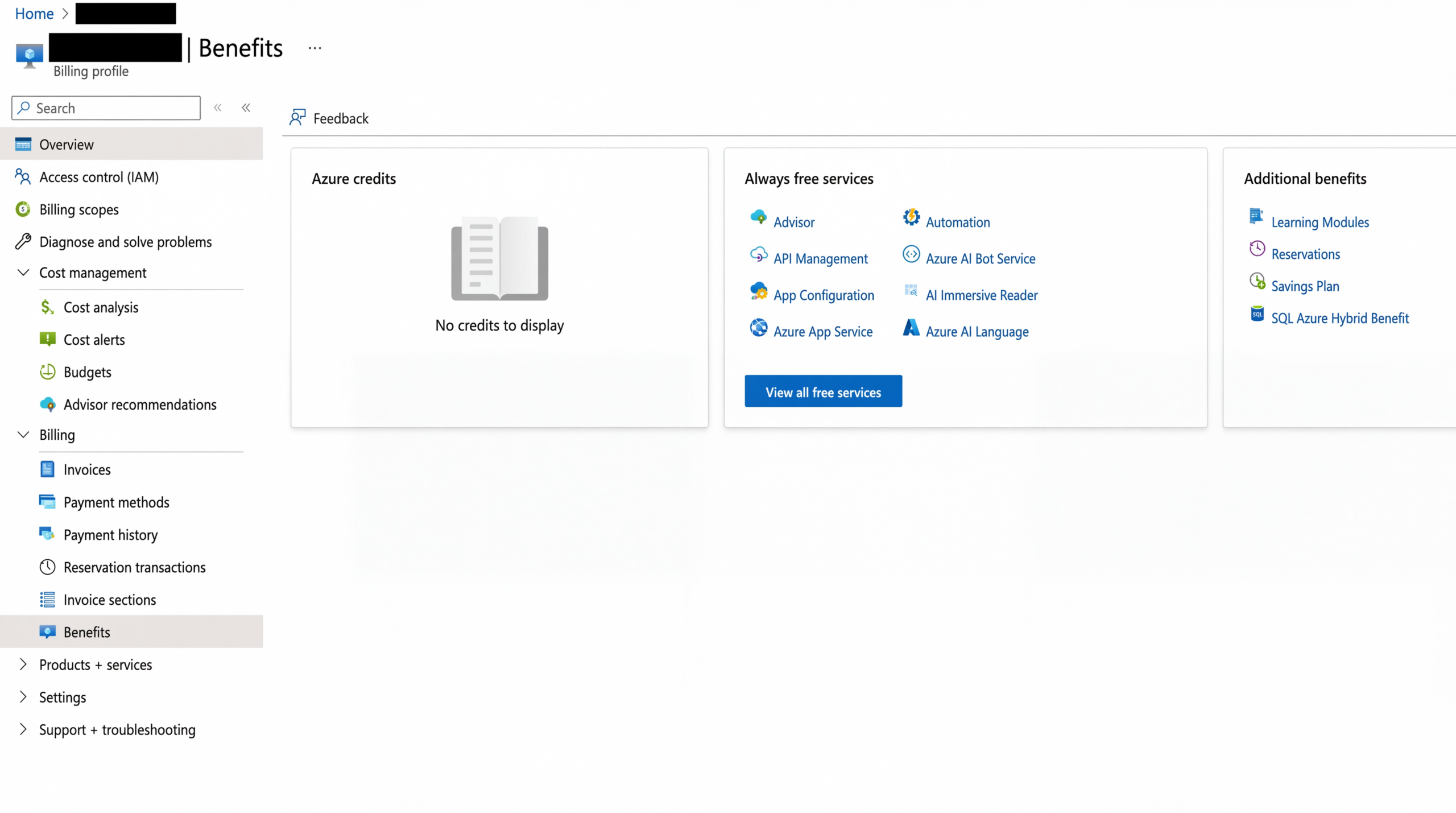
Task: Click the Automation gear icon
Action: click(911, 217)
